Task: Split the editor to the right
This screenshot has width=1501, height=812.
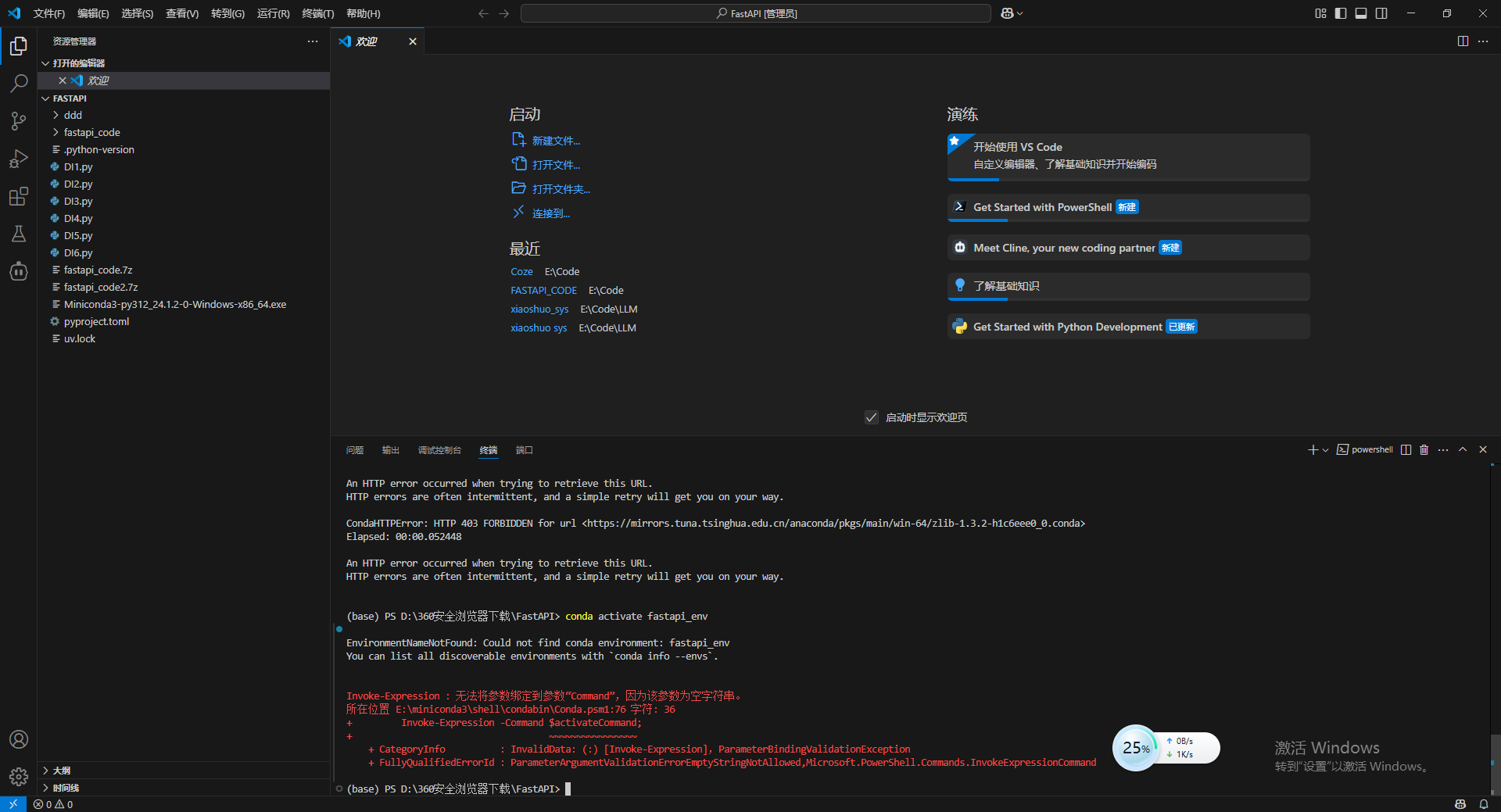Action: pyautogui.click(x=1463, y=41)
